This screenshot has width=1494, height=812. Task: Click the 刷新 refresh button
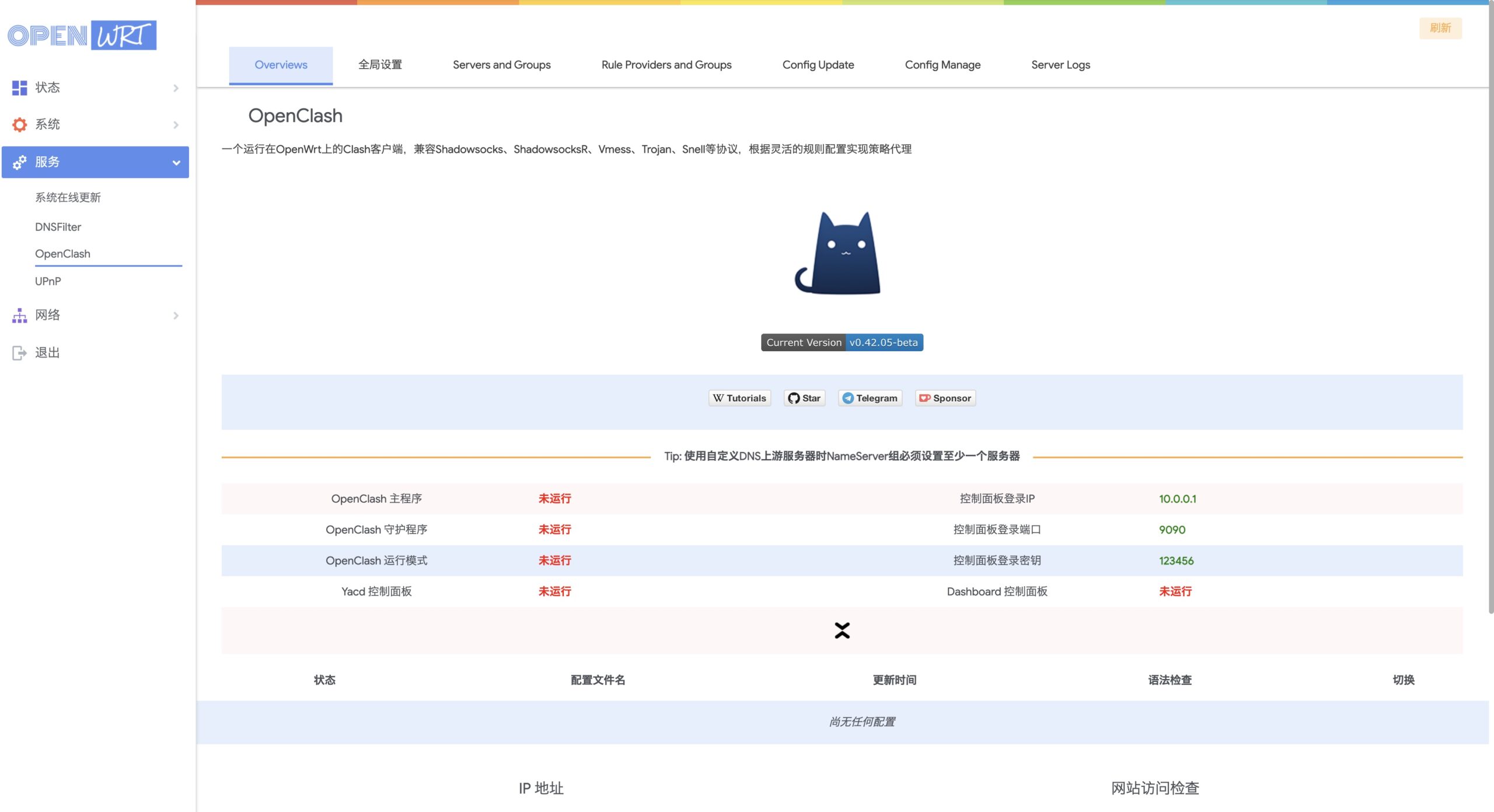tap(1440, 28)
